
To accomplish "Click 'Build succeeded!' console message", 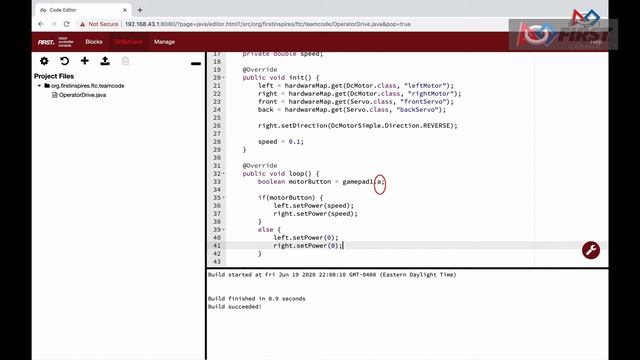I will (235, 307).
